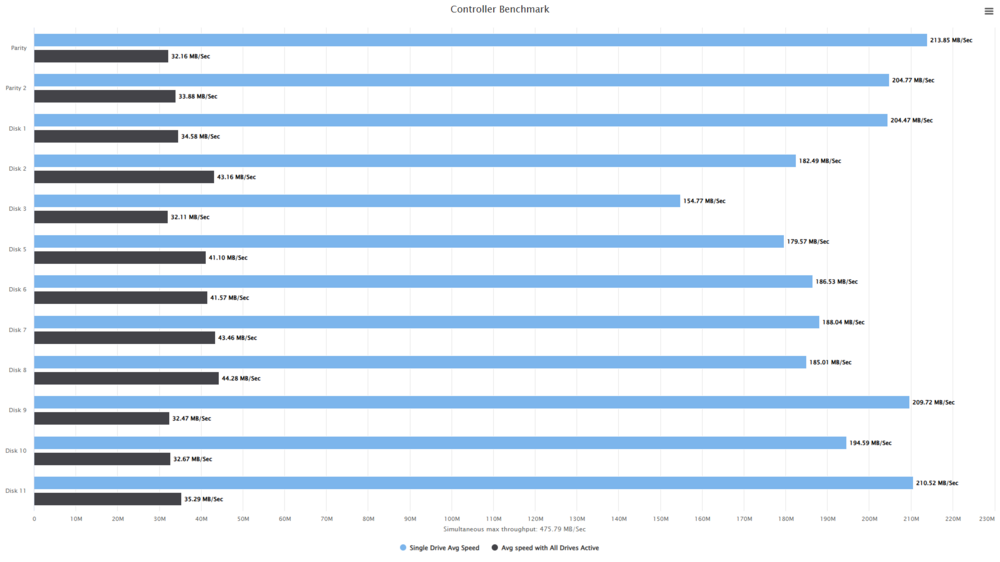Select the Parity 2 33.88 MB/Sec dark bar
The height and width of the screenshot is (562, 1000).
tap(105, 96)
